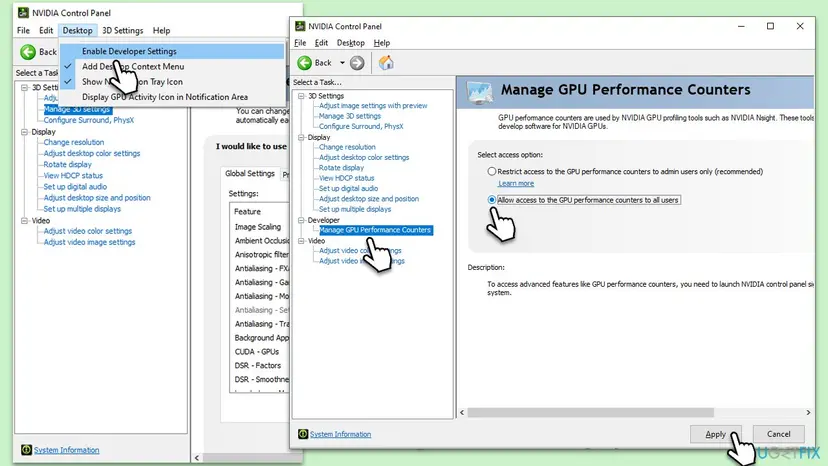Select Adjust video color settings in left window
This screenshot has width=828, height=466.
click(88, 231)
